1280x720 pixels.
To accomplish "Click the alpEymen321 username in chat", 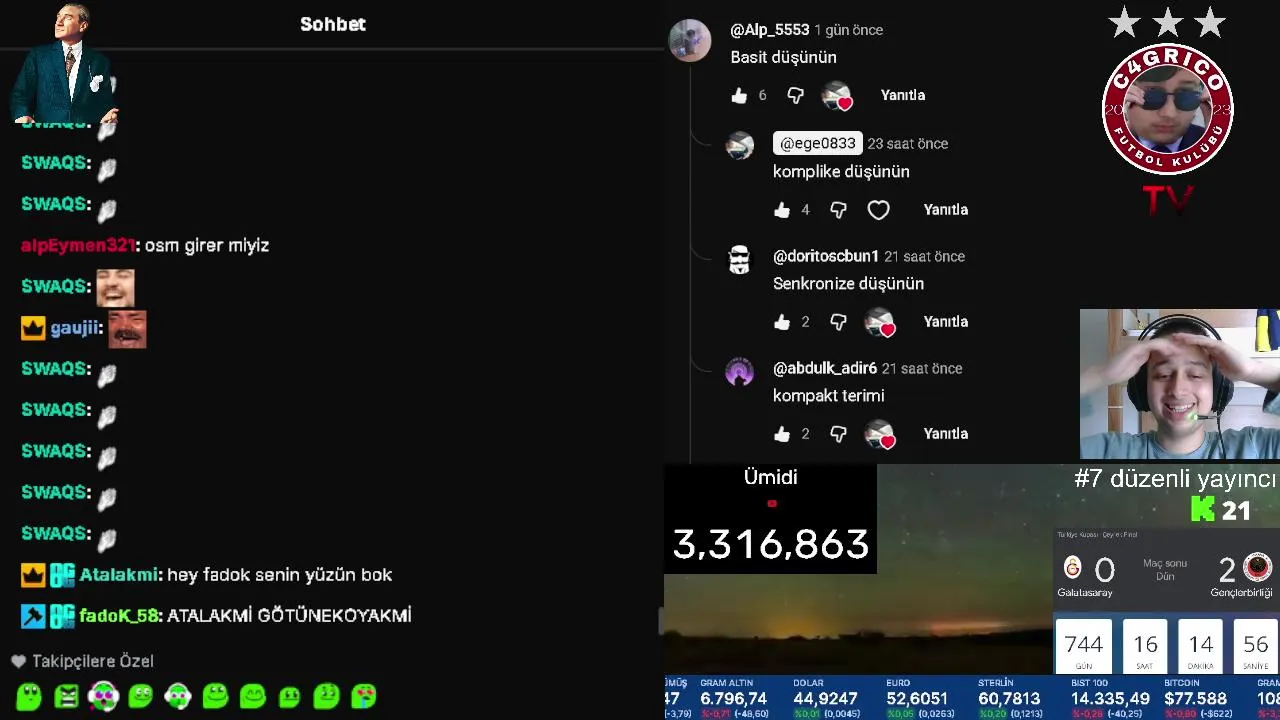I will 78,245.
